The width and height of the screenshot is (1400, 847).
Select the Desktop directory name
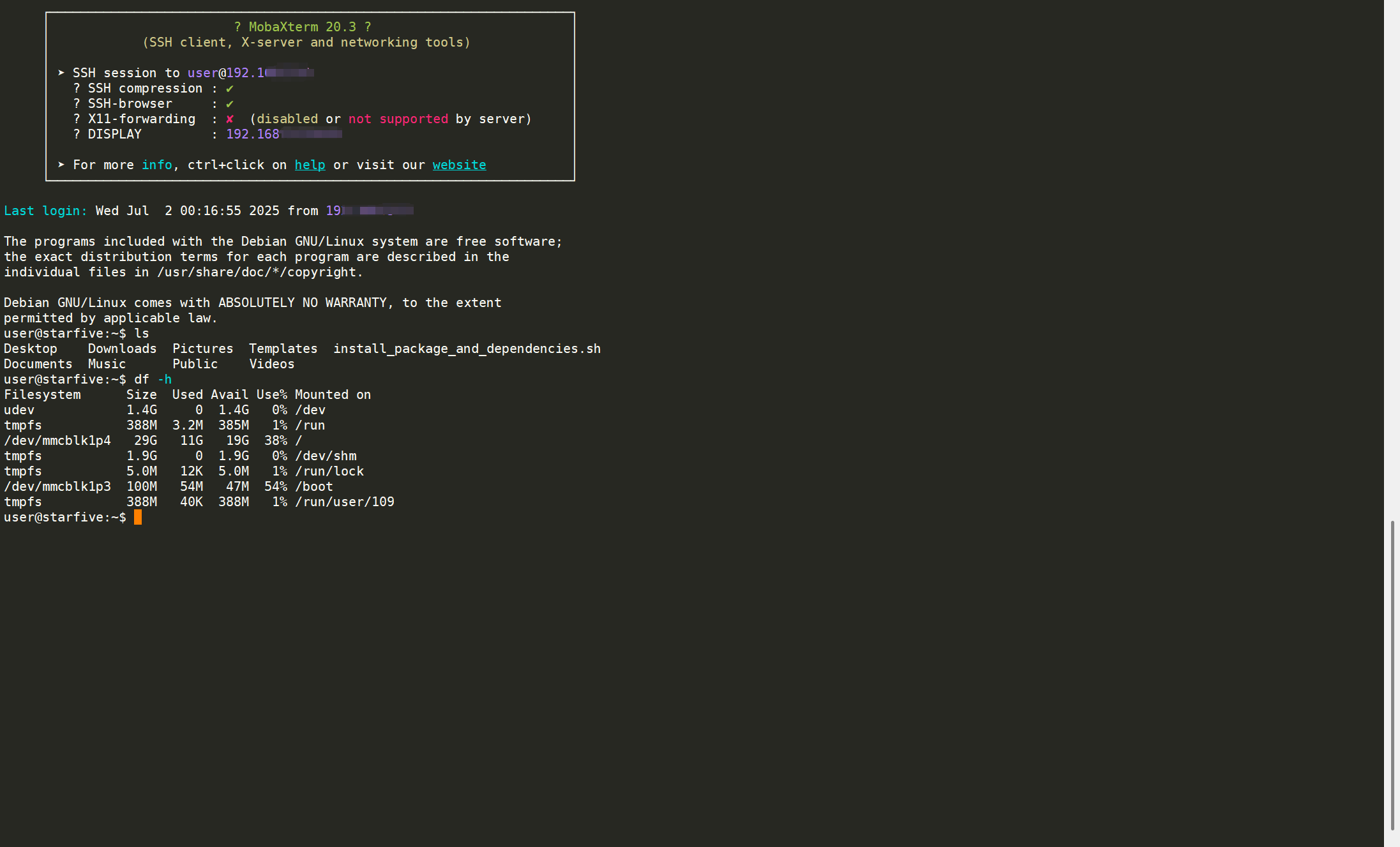(31, 349)
